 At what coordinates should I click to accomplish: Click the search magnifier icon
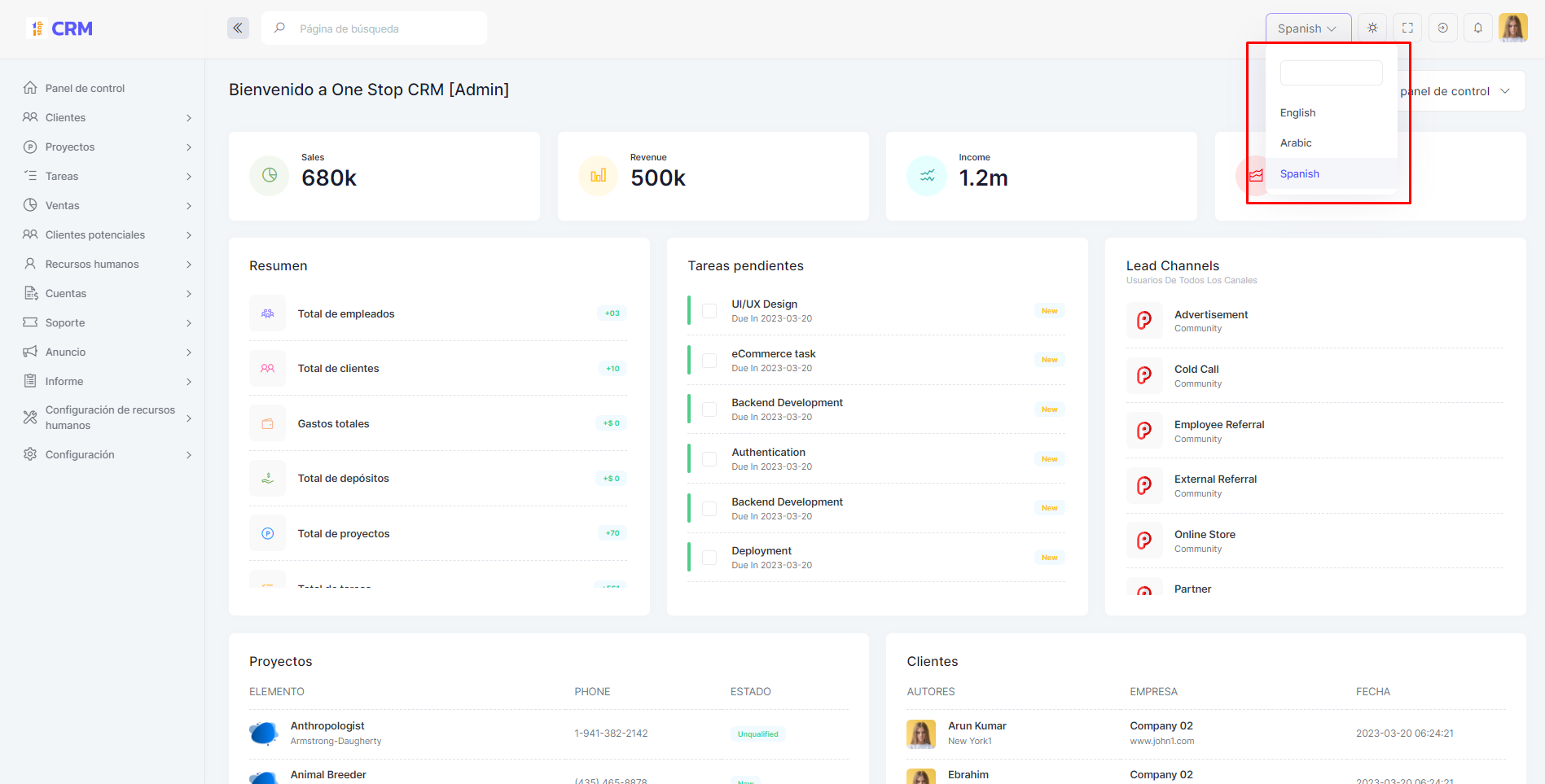[x=279, y=28]
